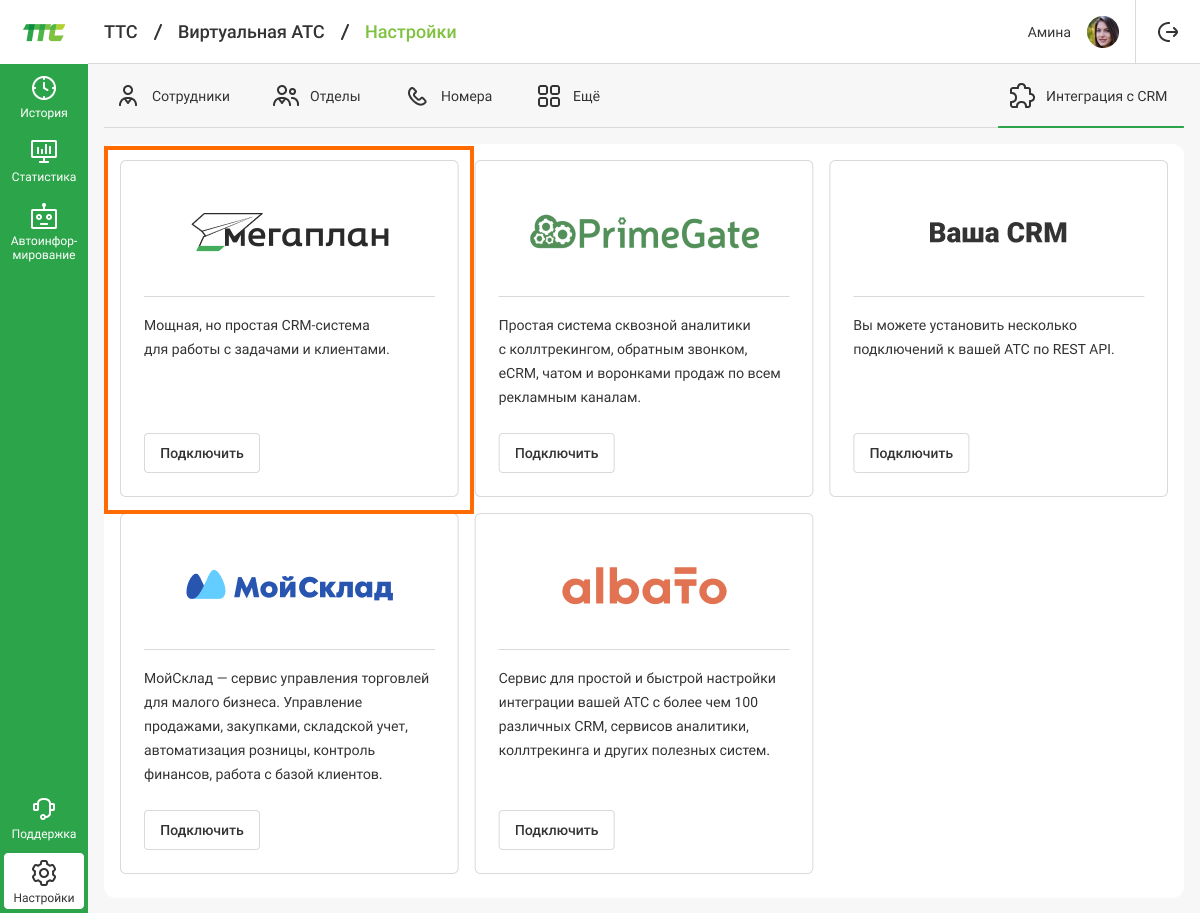Screen dimensions: 1200x913
Task: Switch to the Сотрудники tab
Action: coord(174,96)
